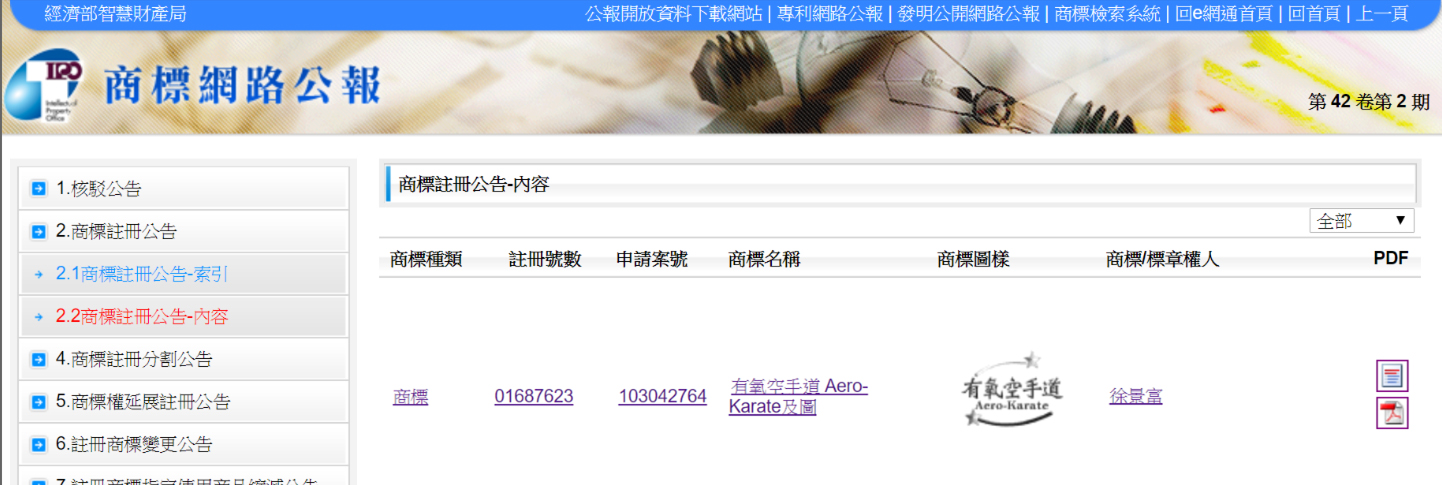Image resolution: width=1442 pixels, height=485 pixels.
Task: Go to 專利網路公報 link
Action: [x=829, y=14]
